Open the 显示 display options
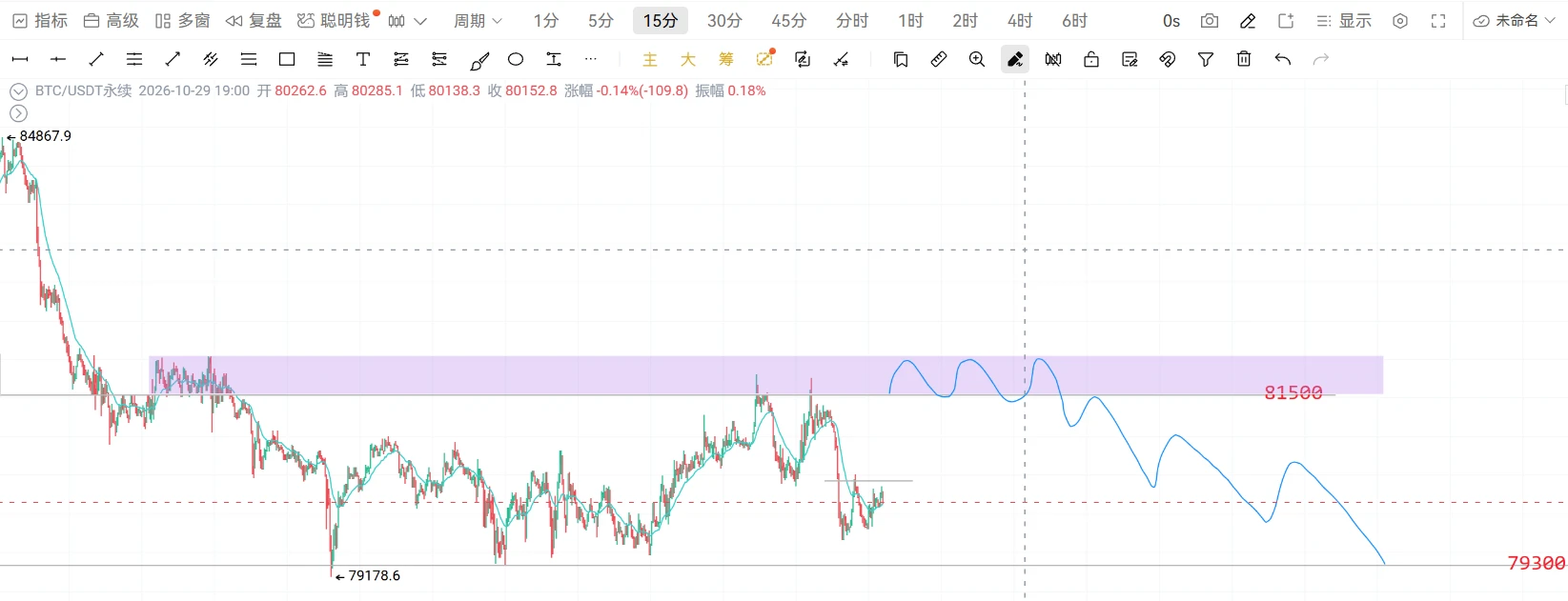This screenshot has height=601, width=1568. 1344,20
